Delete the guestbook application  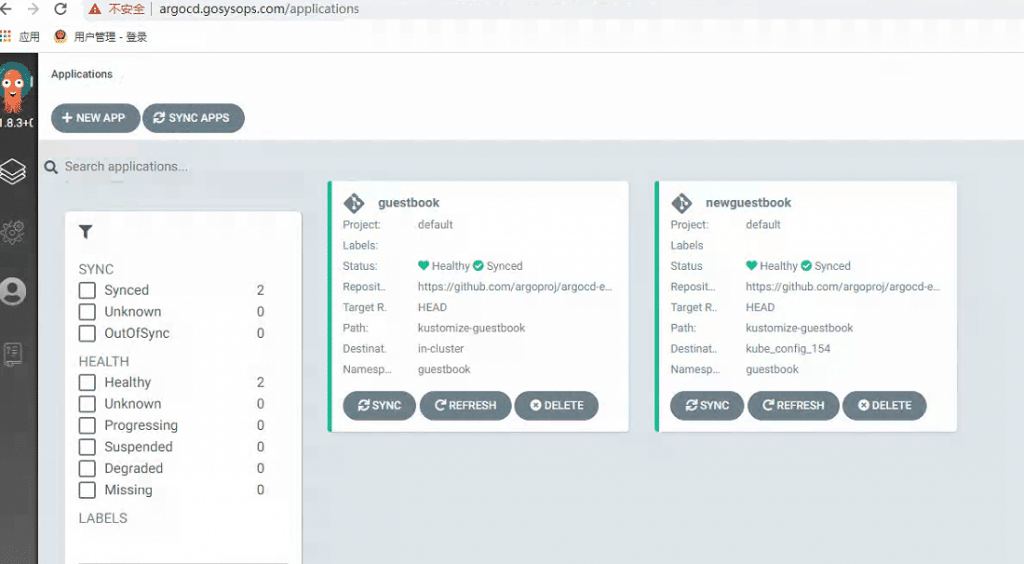(556, 405)
